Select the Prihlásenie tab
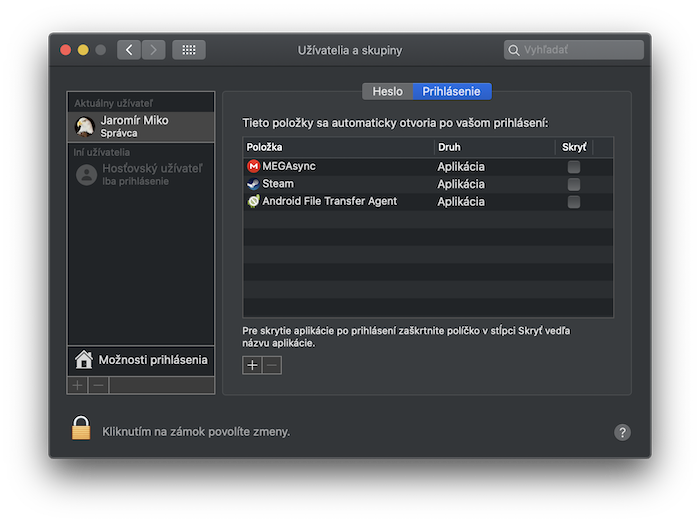The width and height of the screenshot is (700, 523). click(x=451, y=91)
